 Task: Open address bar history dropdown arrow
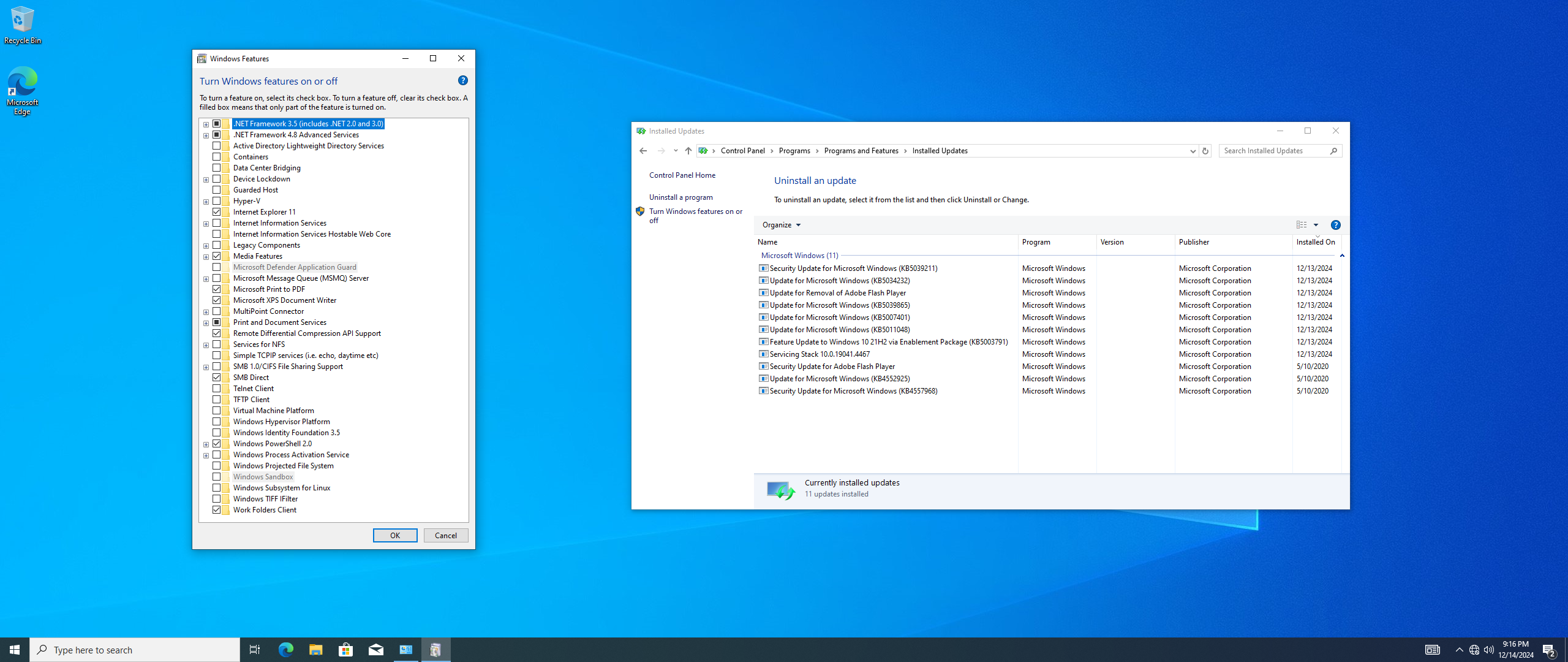(x=1193, y=151)
